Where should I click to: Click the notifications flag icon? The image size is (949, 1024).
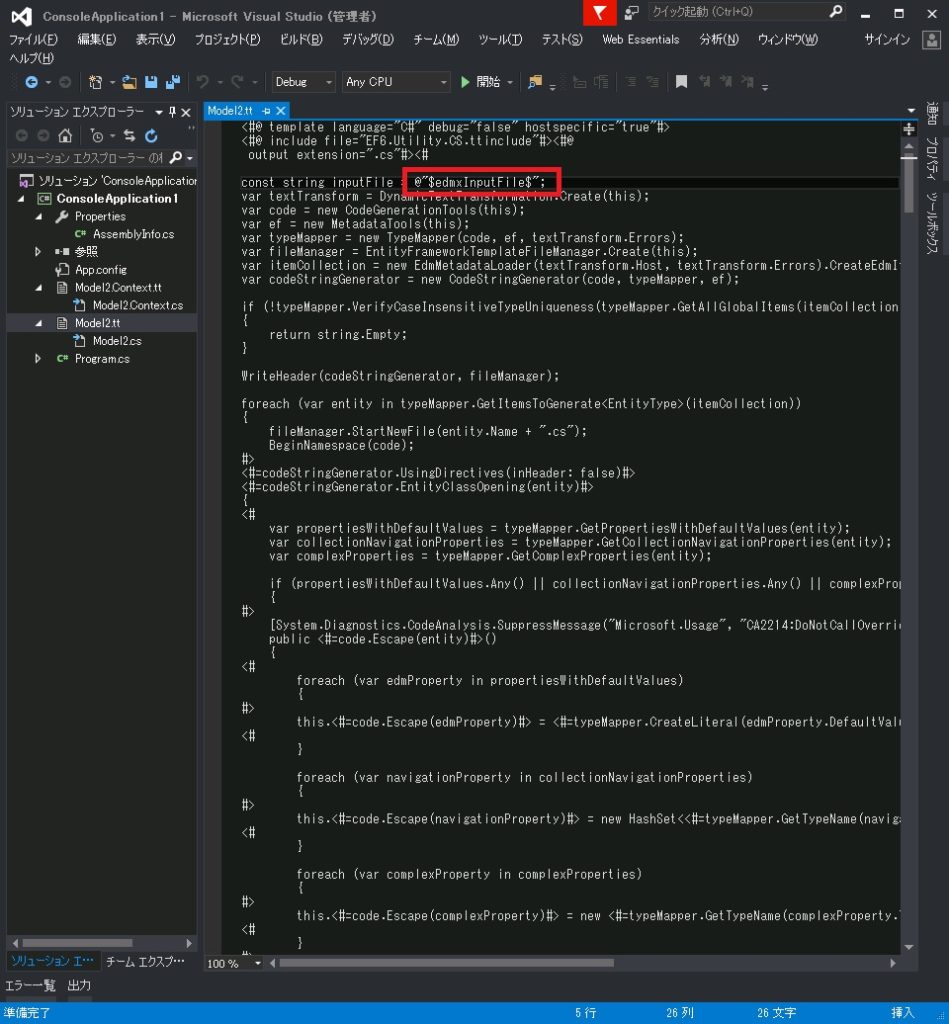599,13
